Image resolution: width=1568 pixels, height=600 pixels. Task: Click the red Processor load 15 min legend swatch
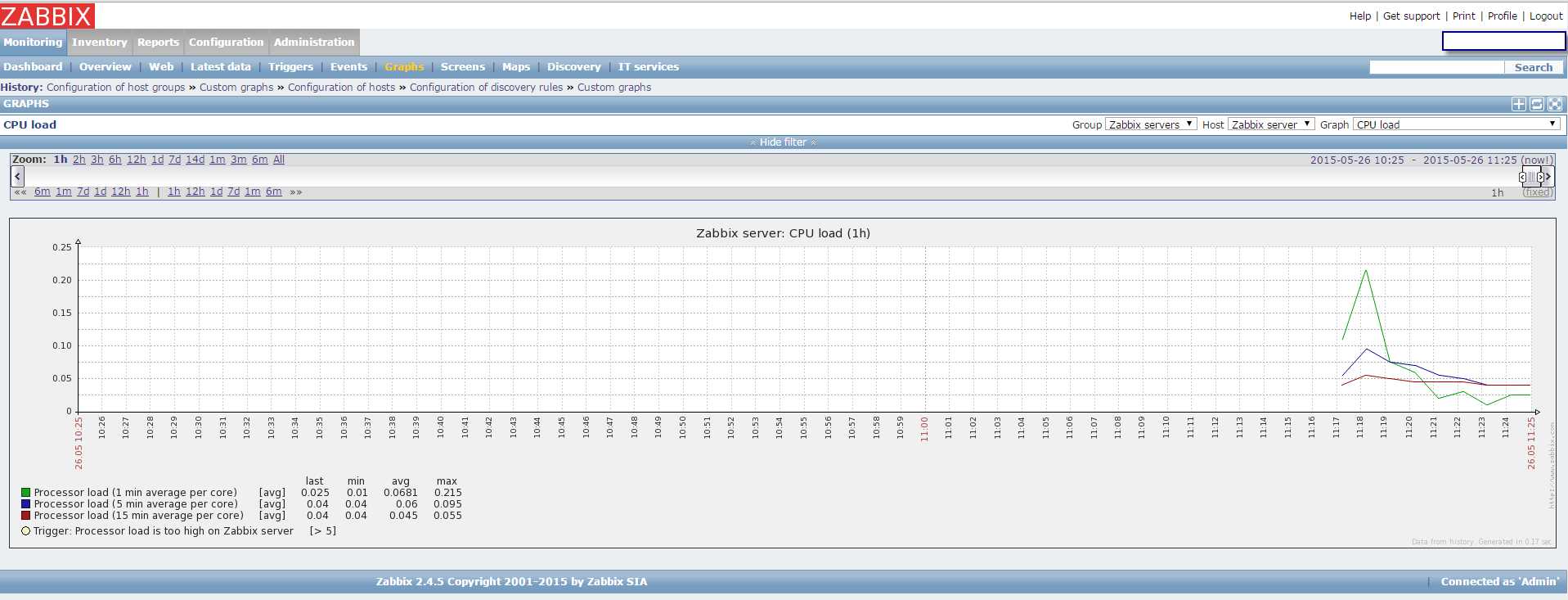tap(25, 516)
